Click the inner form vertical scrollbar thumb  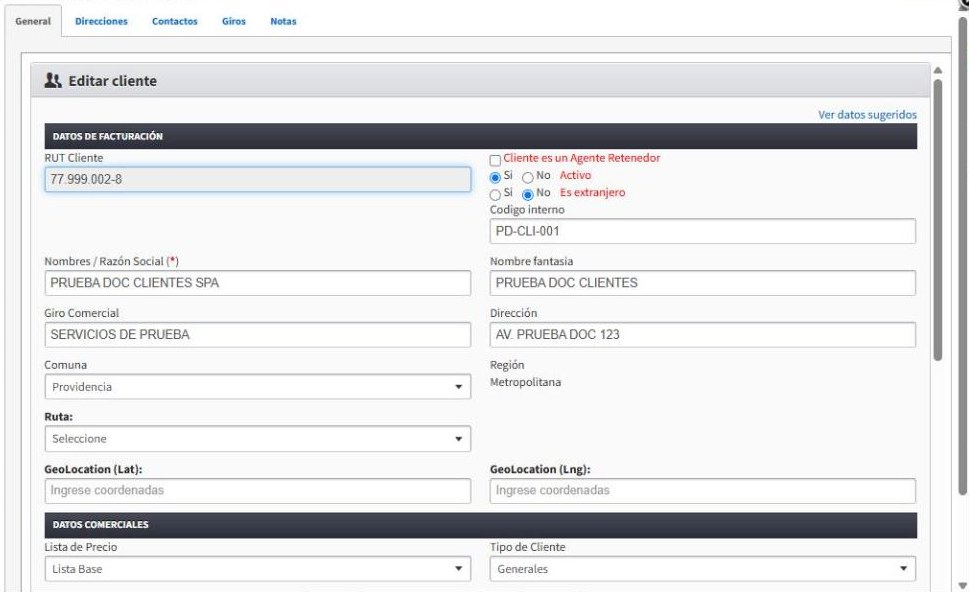pyautogui.click(x=937, y=219)
